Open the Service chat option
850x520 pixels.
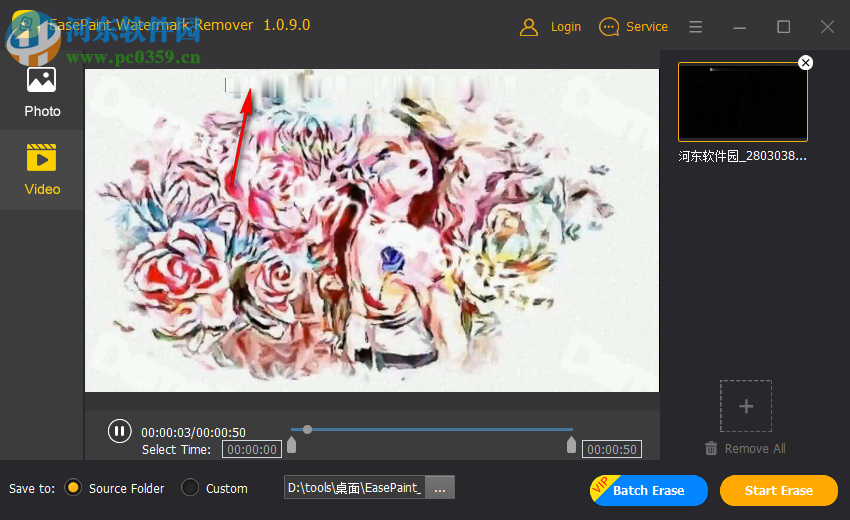646,27
